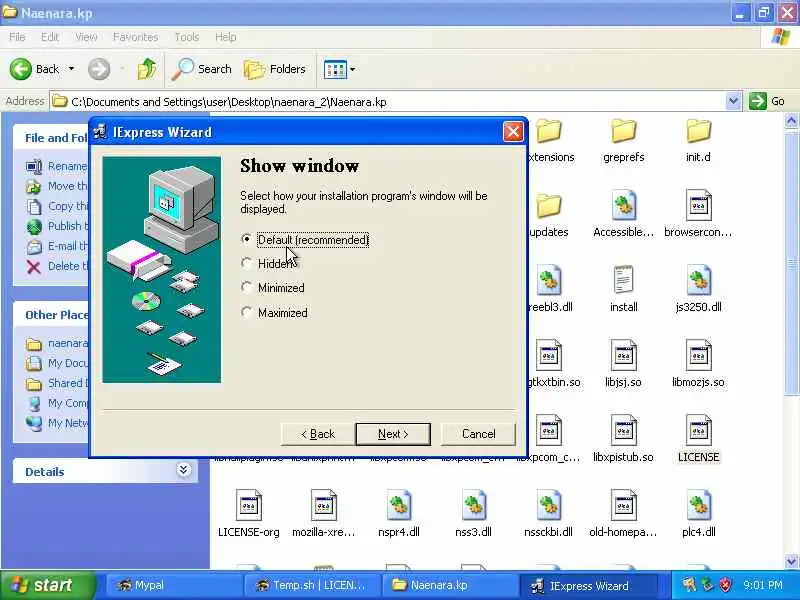Toggle the Folders pane
This screenshot has width=800, height=600.
[x=275, y=69]
